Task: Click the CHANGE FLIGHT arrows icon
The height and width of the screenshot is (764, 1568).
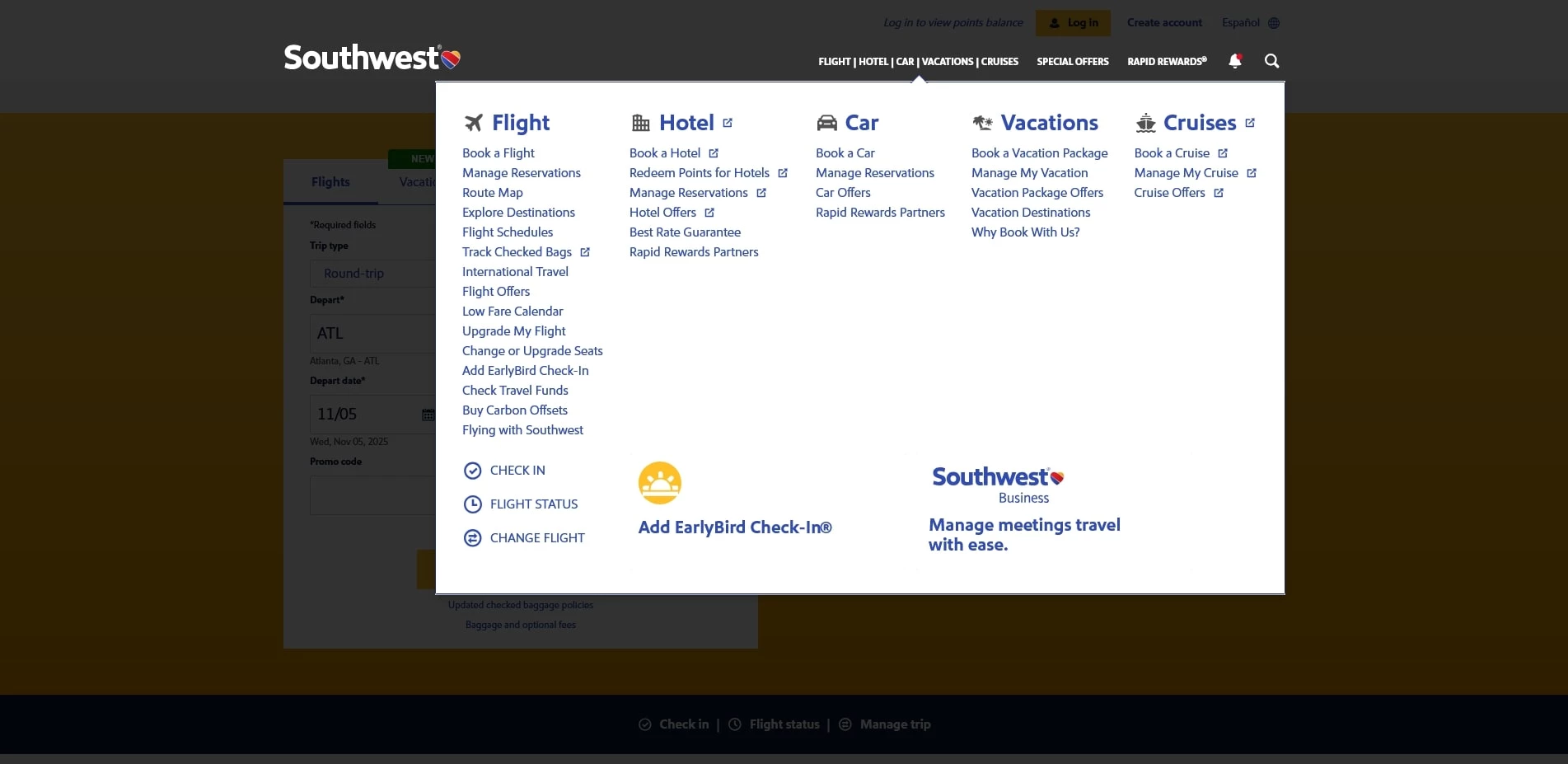Action: [x=473, y=537]
